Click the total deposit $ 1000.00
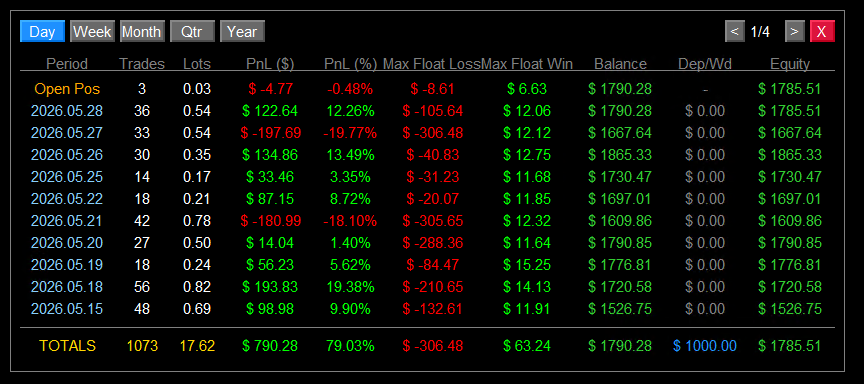864x384 pixels. [x=705, y=346]
